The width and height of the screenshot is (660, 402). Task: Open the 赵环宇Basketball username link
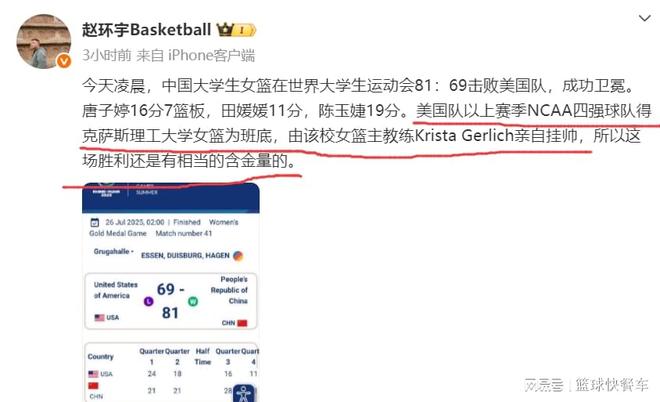pyautogui.click(x=146, y=30)
